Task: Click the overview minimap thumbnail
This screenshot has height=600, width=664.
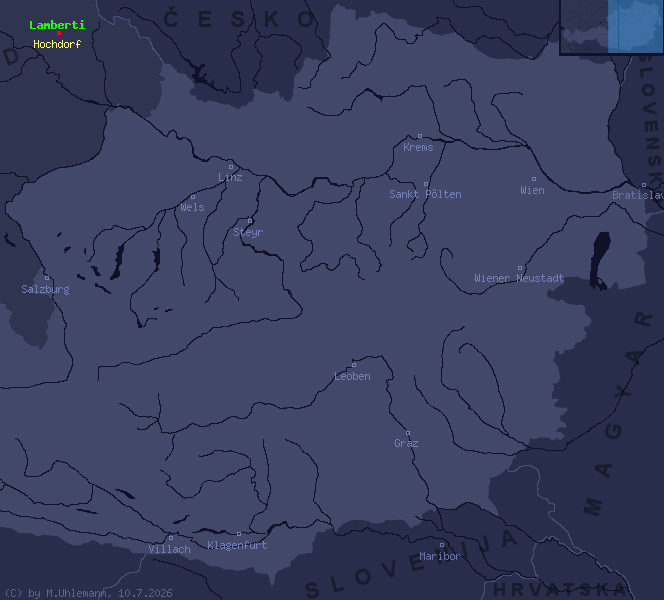Action: pos(612,27)
